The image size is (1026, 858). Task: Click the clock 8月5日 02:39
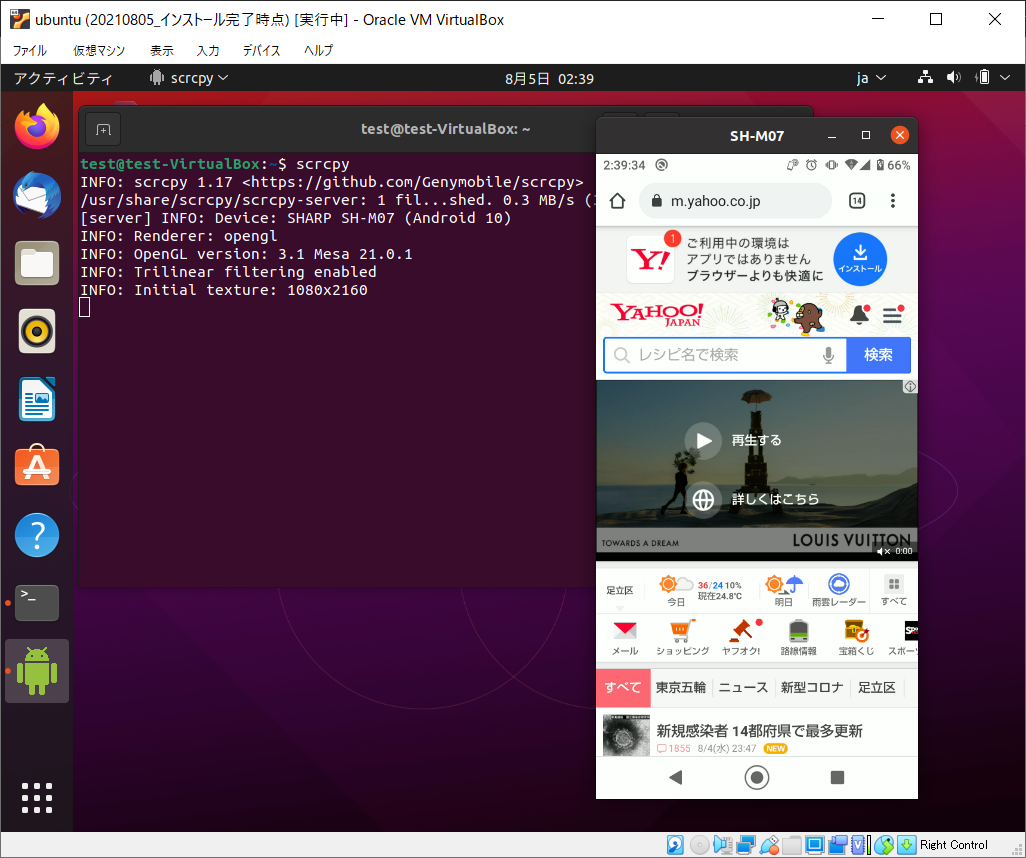coord(549,79)
